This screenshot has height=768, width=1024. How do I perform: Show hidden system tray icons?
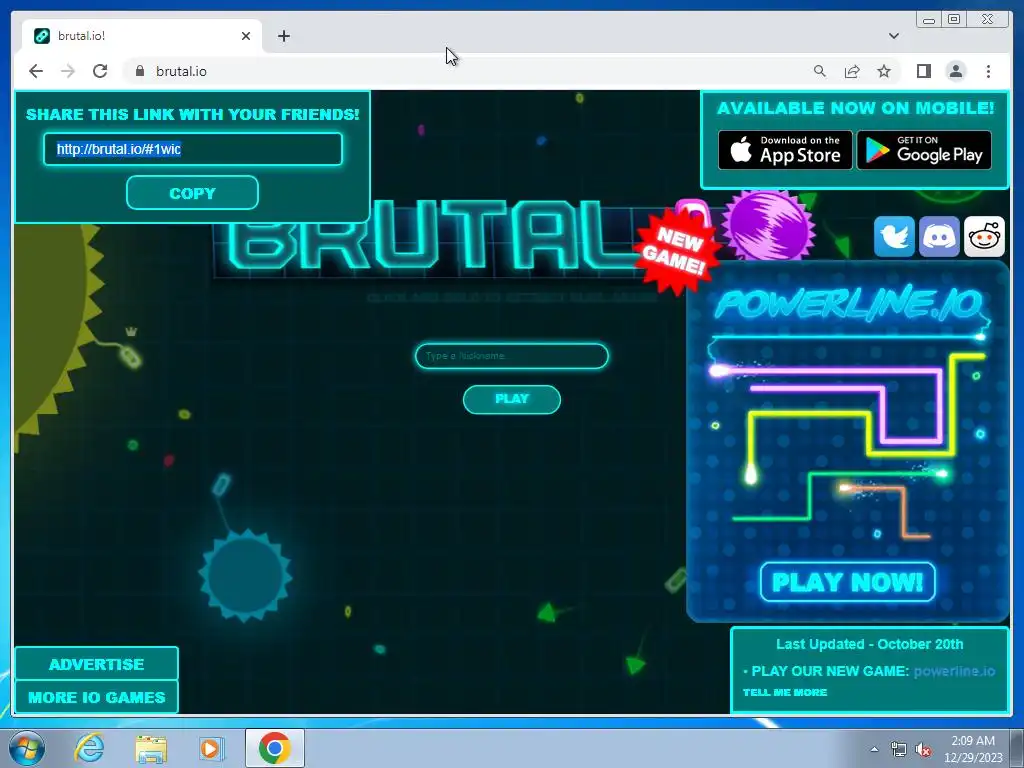[x=874, y=749]
